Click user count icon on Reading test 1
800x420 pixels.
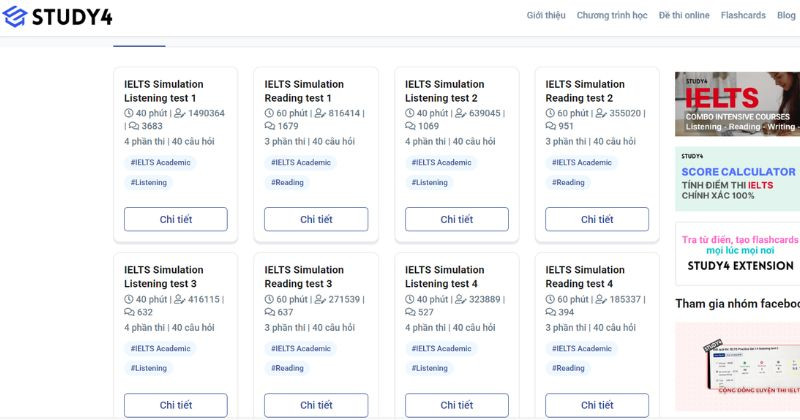(320, 114)
